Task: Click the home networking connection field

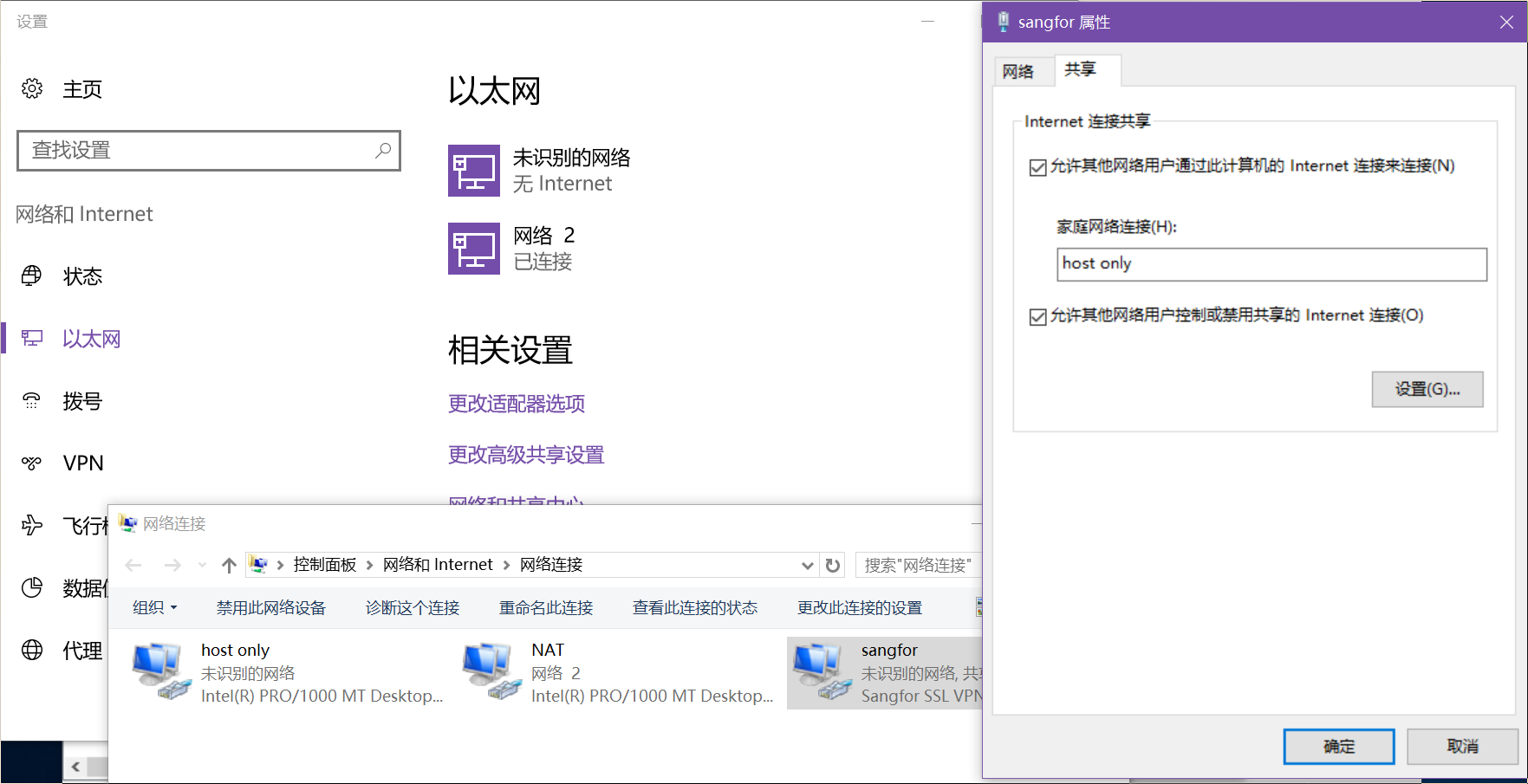Action: click(1271, 264)
